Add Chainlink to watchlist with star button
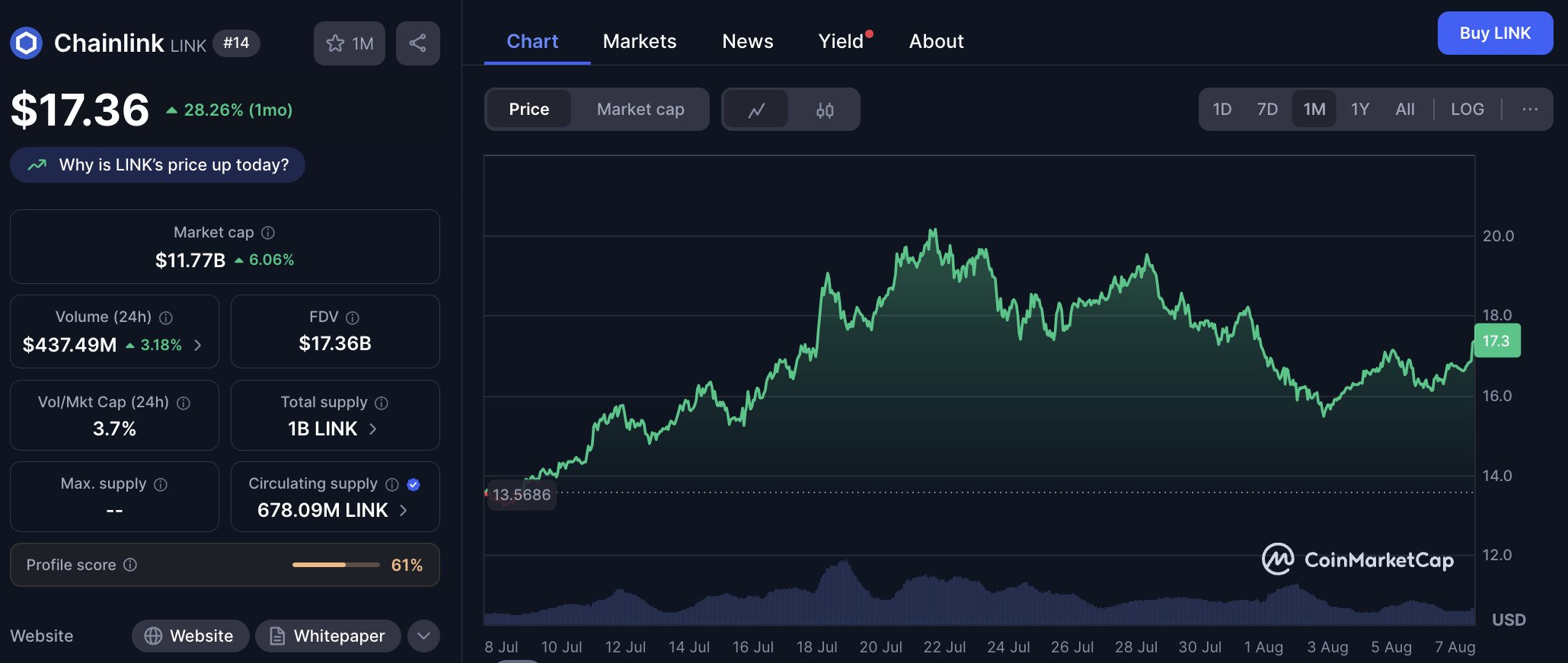 coord(350,43)
